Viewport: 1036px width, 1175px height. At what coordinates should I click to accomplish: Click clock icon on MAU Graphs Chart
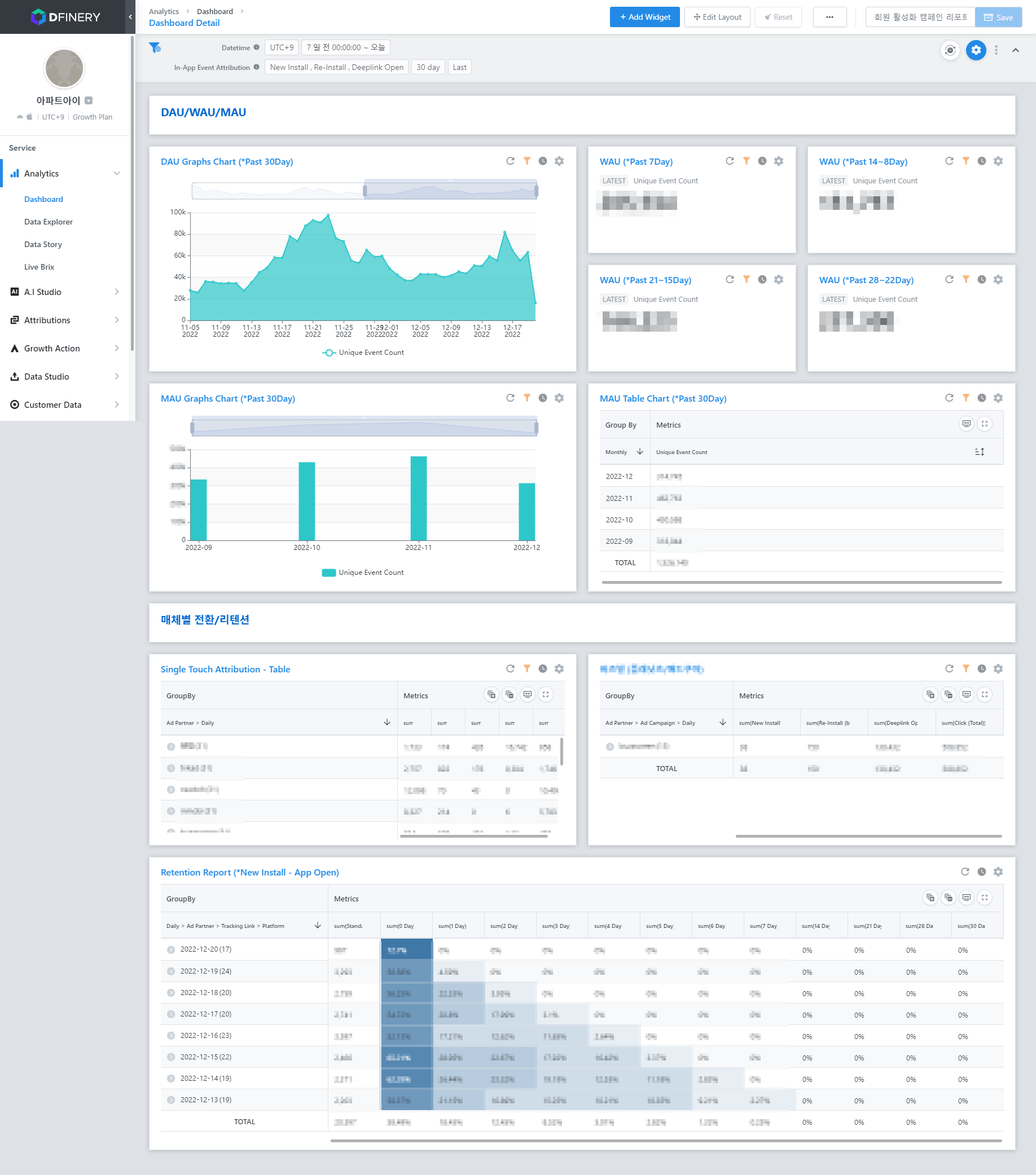tap(543, 398)
